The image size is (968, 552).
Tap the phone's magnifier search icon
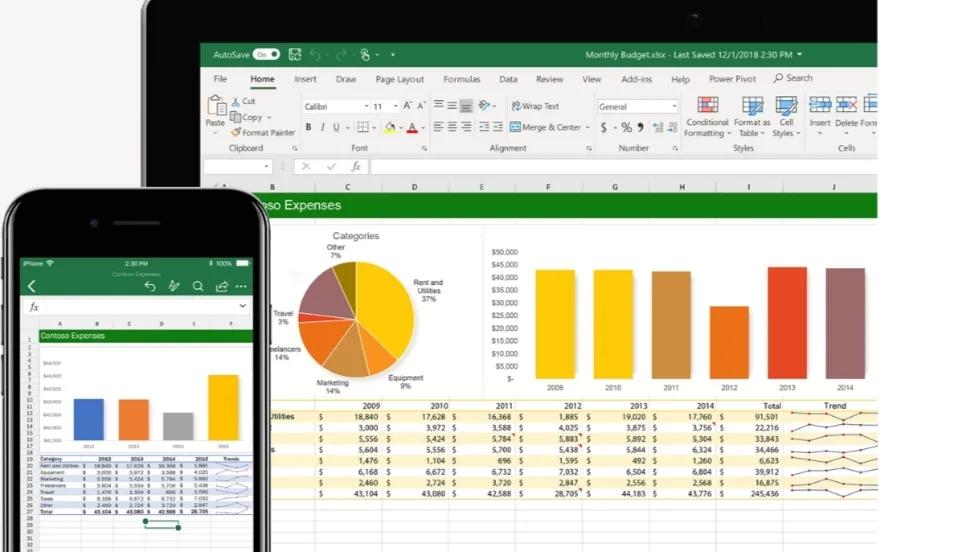point(198,286)
